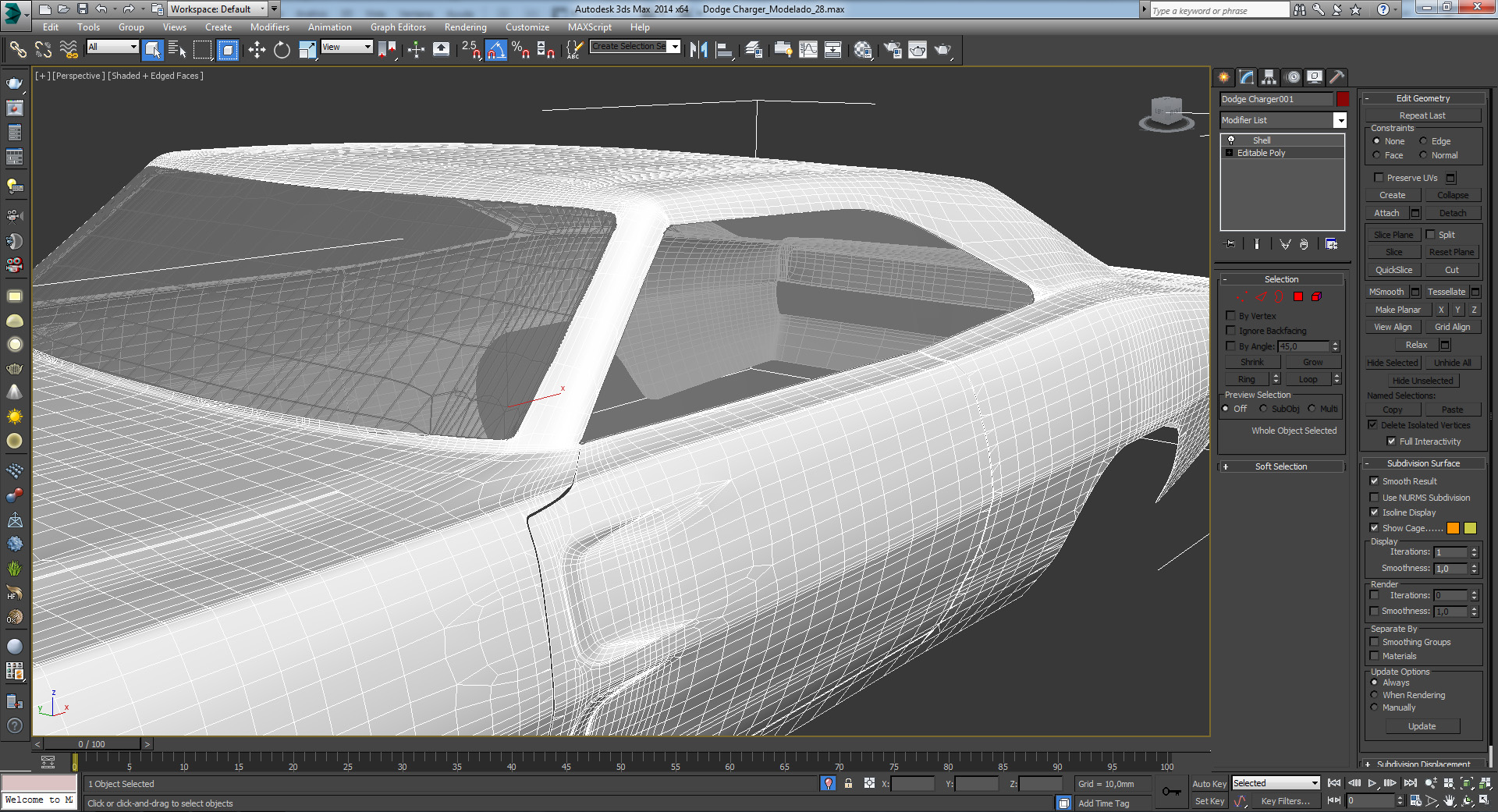Select Element sub-object level
Screen dimensions: 1498x812
pos(1316,296)
